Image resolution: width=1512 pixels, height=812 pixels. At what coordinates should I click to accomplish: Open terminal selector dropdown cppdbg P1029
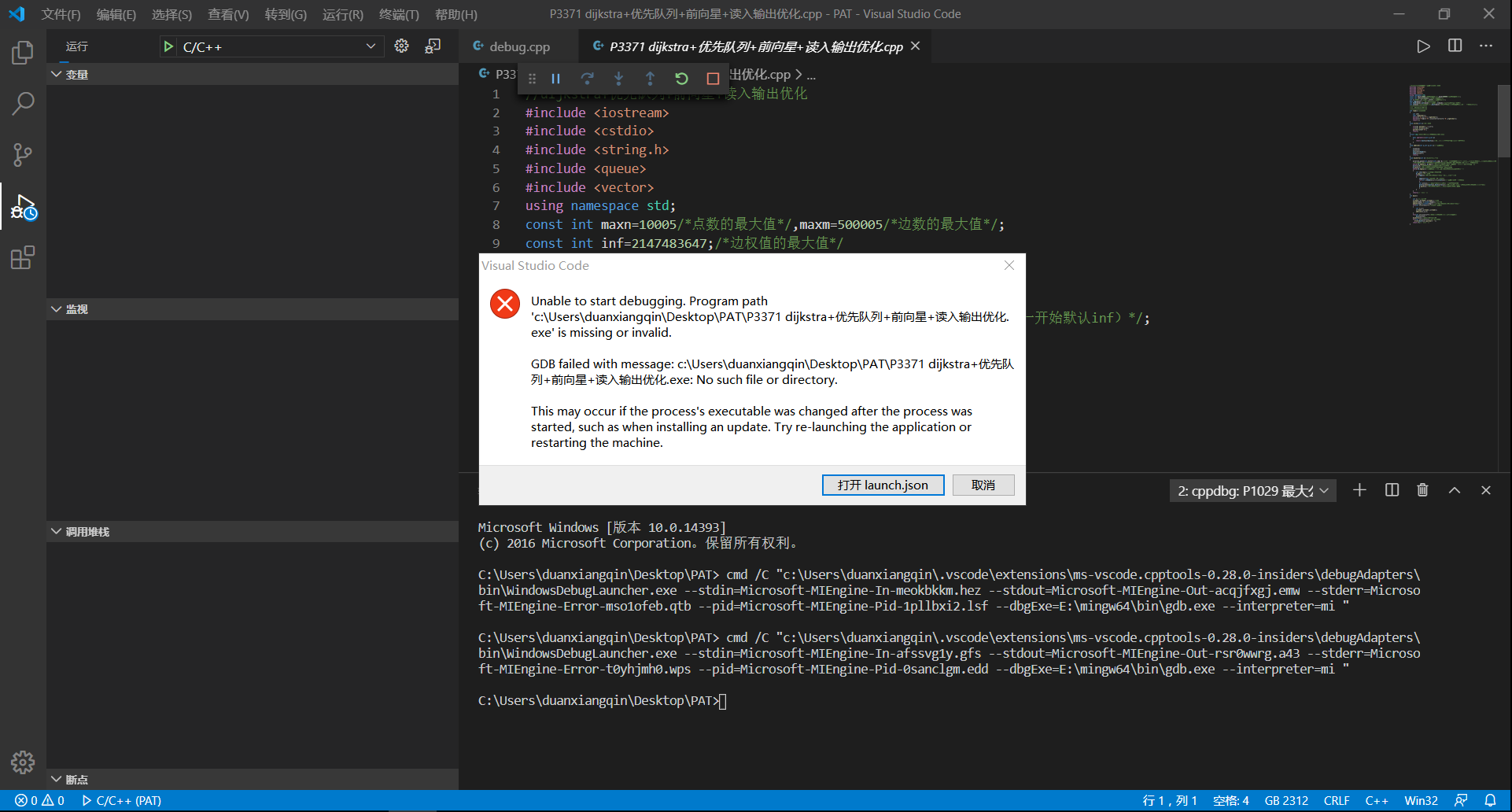click(1252, 491)
